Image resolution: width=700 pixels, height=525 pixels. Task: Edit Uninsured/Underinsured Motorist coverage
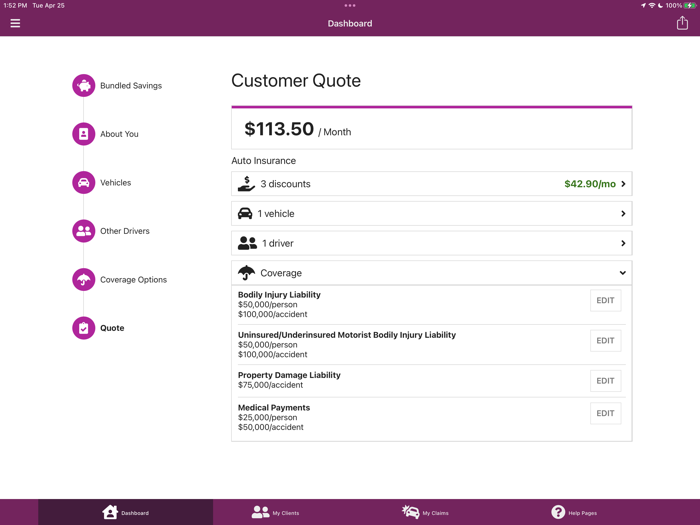click(x=605, y=341)
